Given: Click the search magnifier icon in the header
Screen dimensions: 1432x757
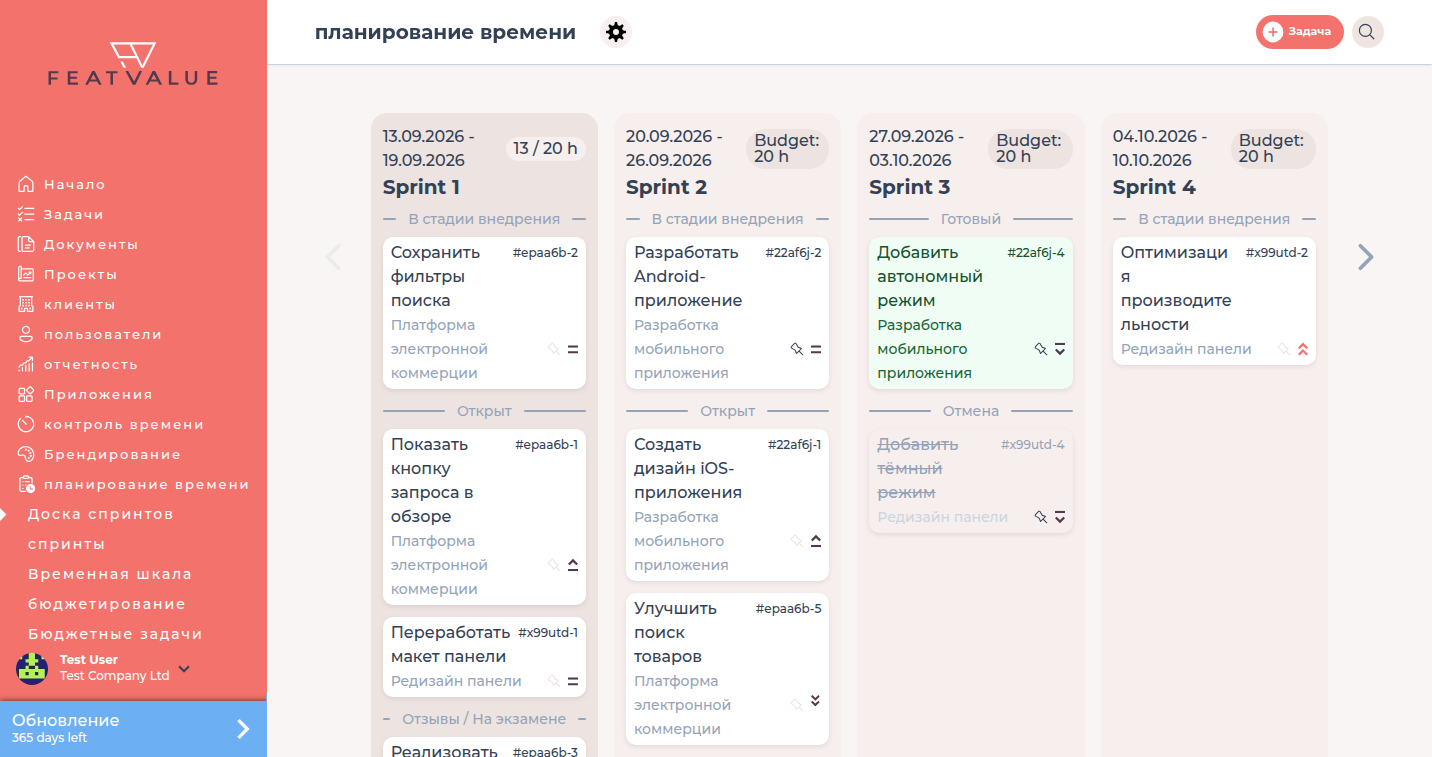Looking at the screenshot, I should point(1367,32).
